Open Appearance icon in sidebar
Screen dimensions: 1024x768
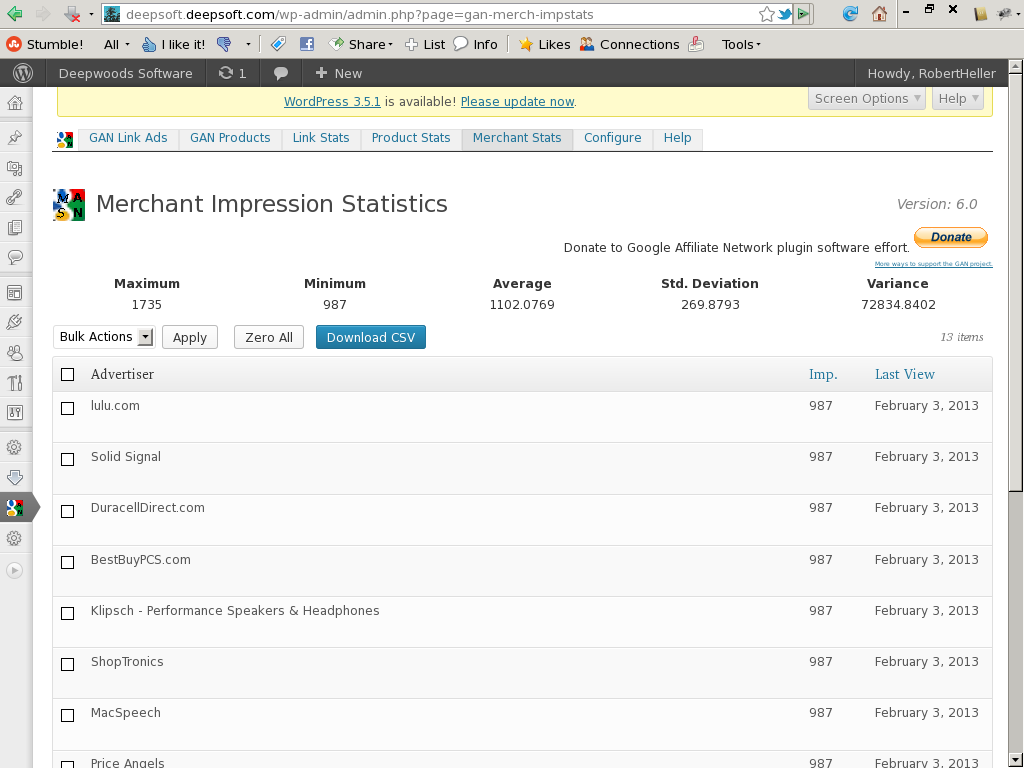(15, 292)
